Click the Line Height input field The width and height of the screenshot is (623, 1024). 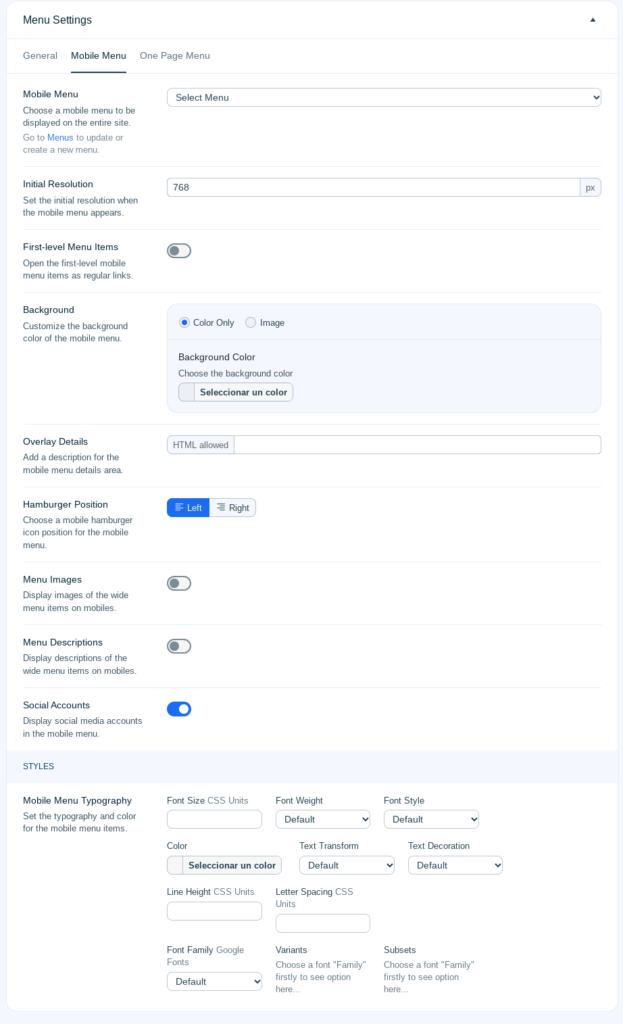click(214, 911)
